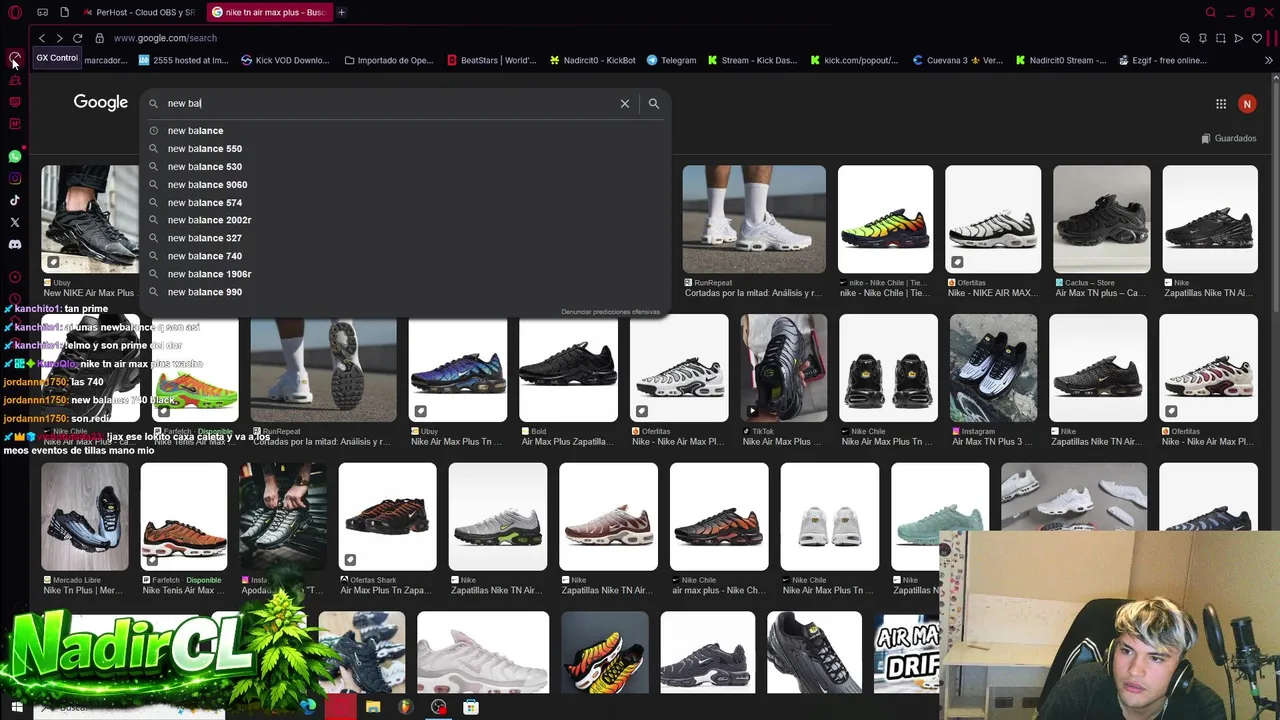This screenshot has height=720, width=1280.
Task: Open the sidebar player icon
Action: coord(14,277)
